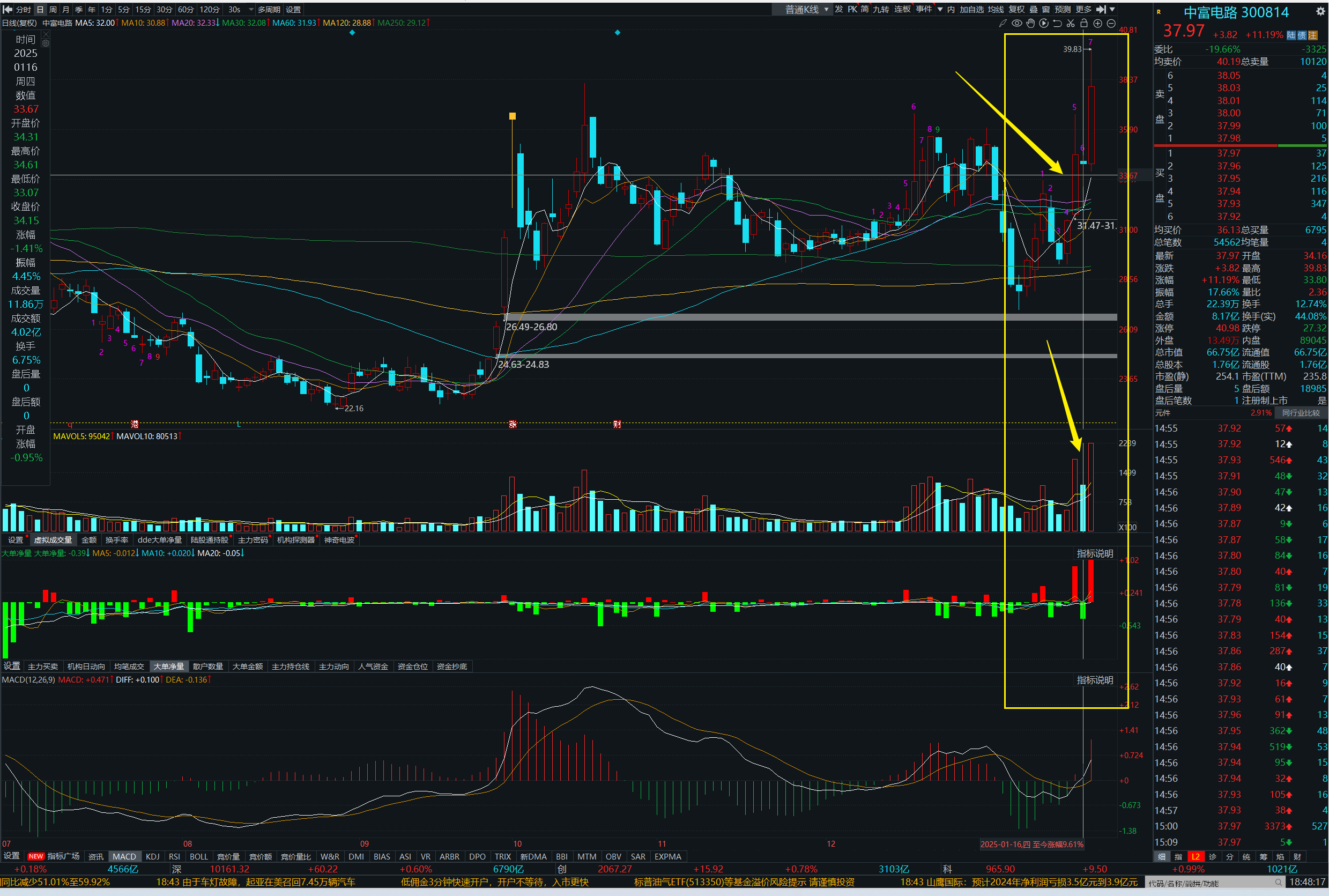
Task: Click the pen drawing tool icon
Action: click(x=1003, y=24)
